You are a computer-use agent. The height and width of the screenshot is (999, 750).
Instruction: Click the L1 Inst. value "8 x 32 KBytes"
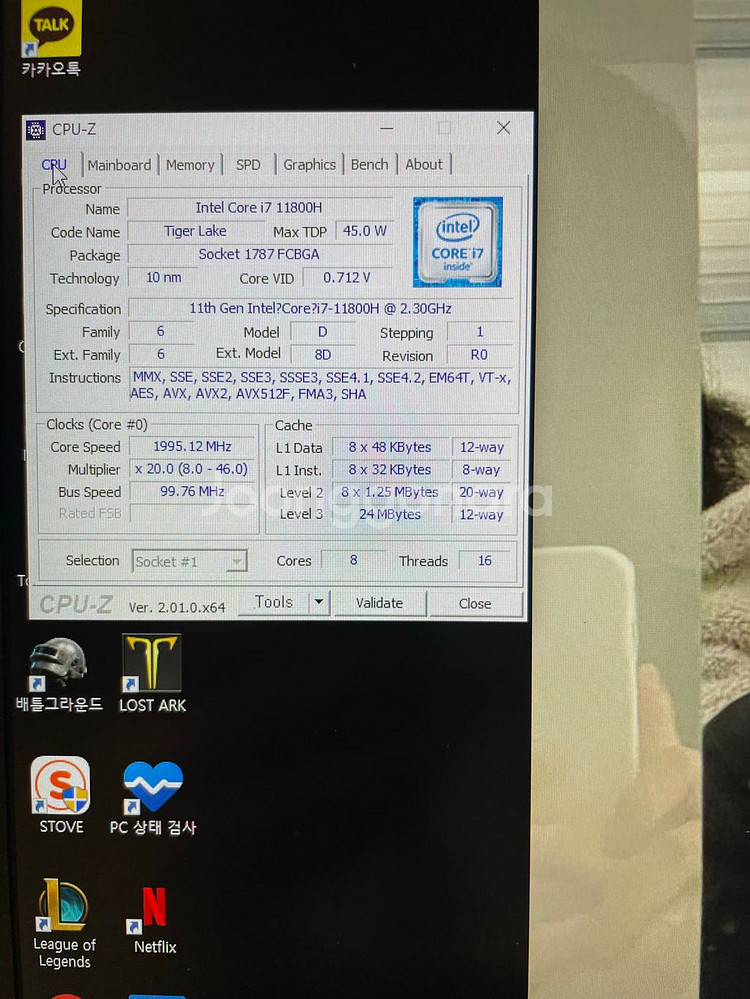click(x=390, y=470)
